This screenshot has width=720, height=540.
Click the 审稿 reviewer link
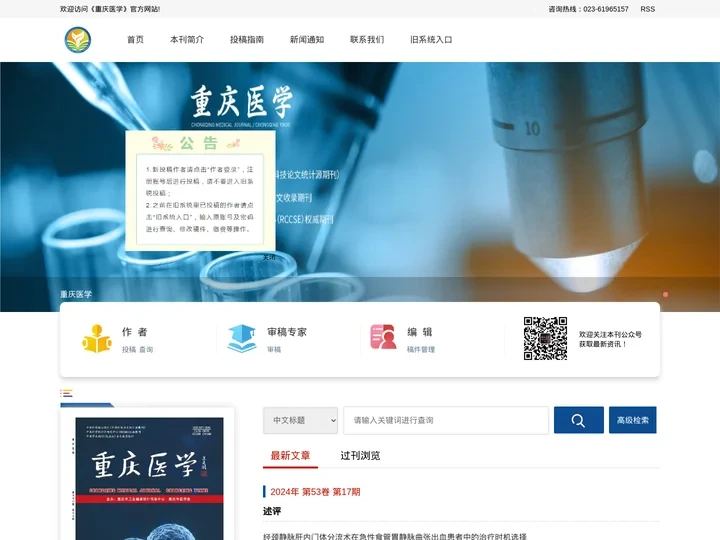(x=274, y=349)
